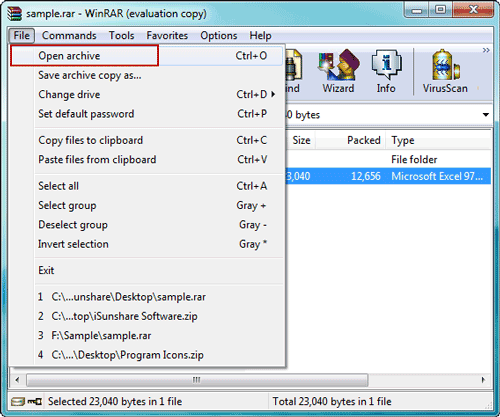Choose Open archive from File menu
The width and height of the screenshot is (500, 417).
click(147, 56)
